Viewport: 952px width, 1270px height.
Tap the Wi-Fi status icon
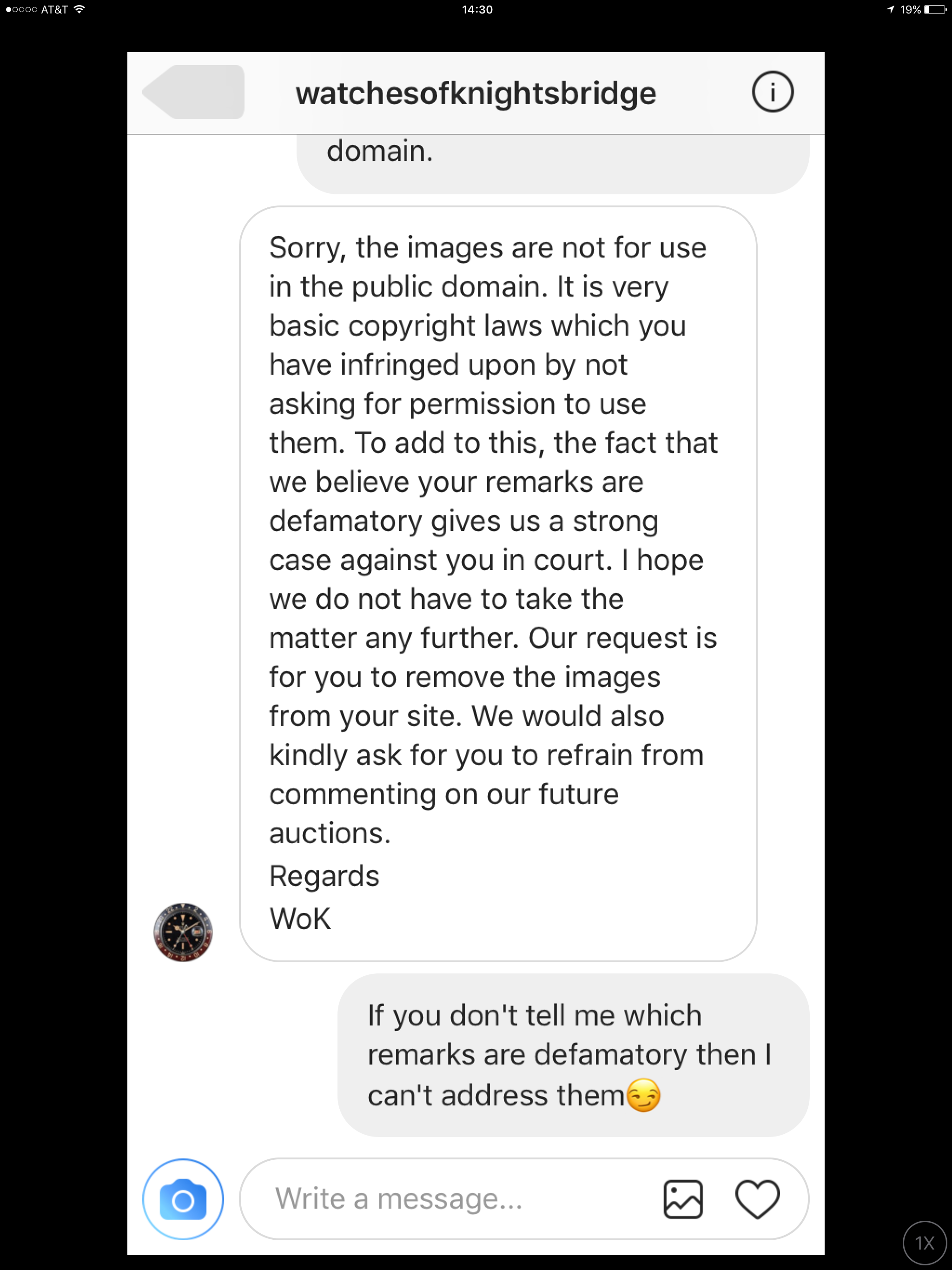80,9
